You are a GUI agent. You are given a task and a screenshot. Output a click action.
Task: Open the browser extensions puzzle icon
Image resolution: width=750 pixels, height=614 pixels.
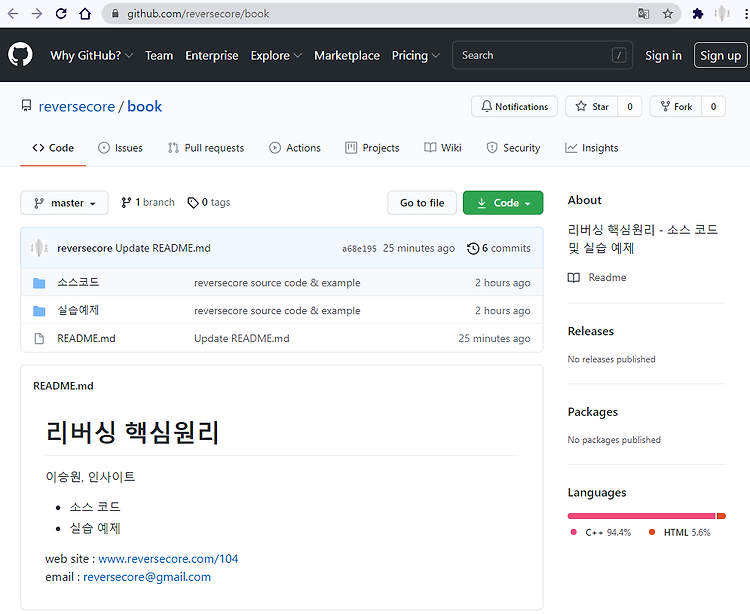pos(698,14)
